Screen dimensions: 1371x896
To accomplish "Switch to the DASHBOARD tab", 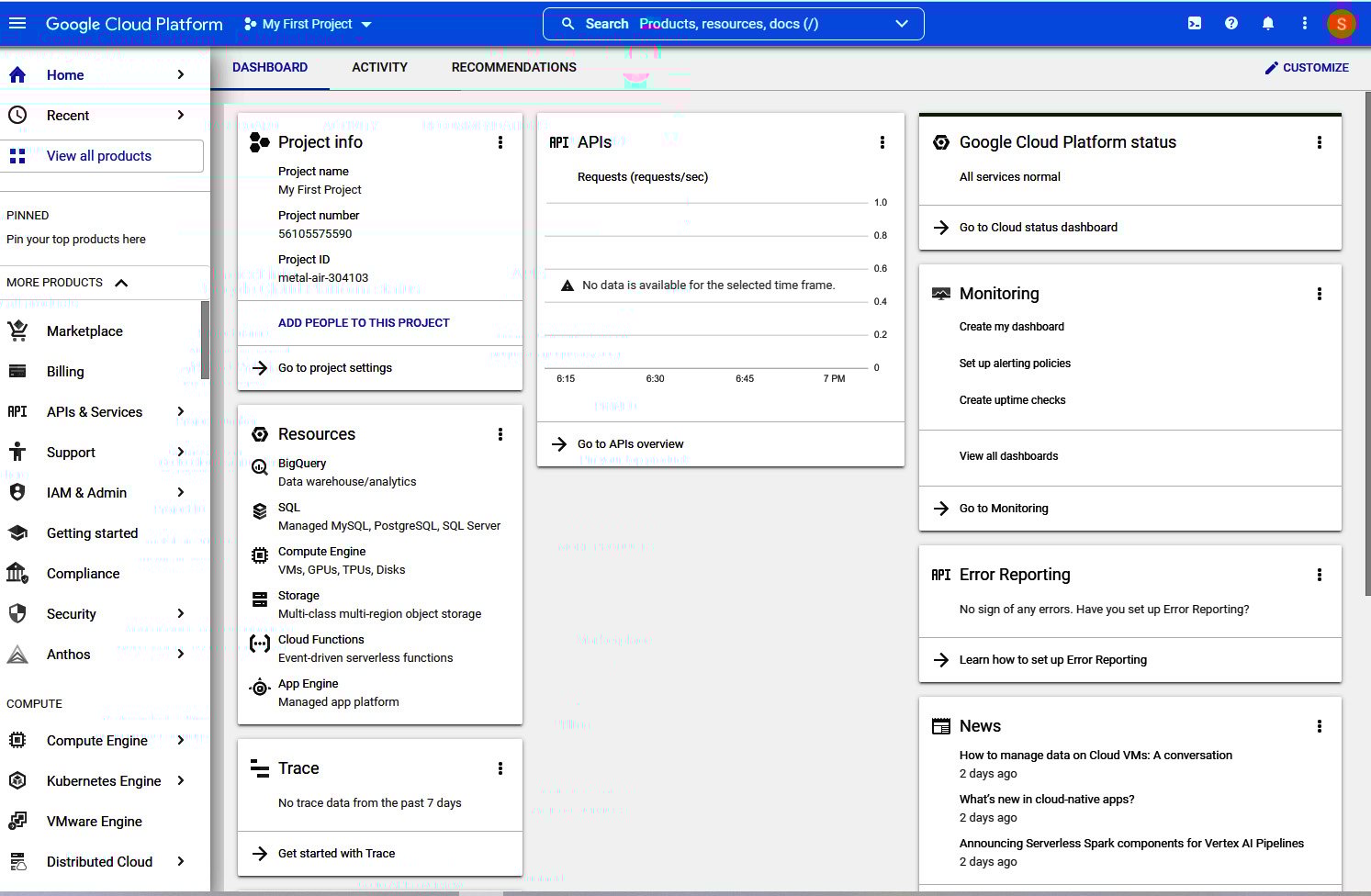I will (x=270, y=67).
